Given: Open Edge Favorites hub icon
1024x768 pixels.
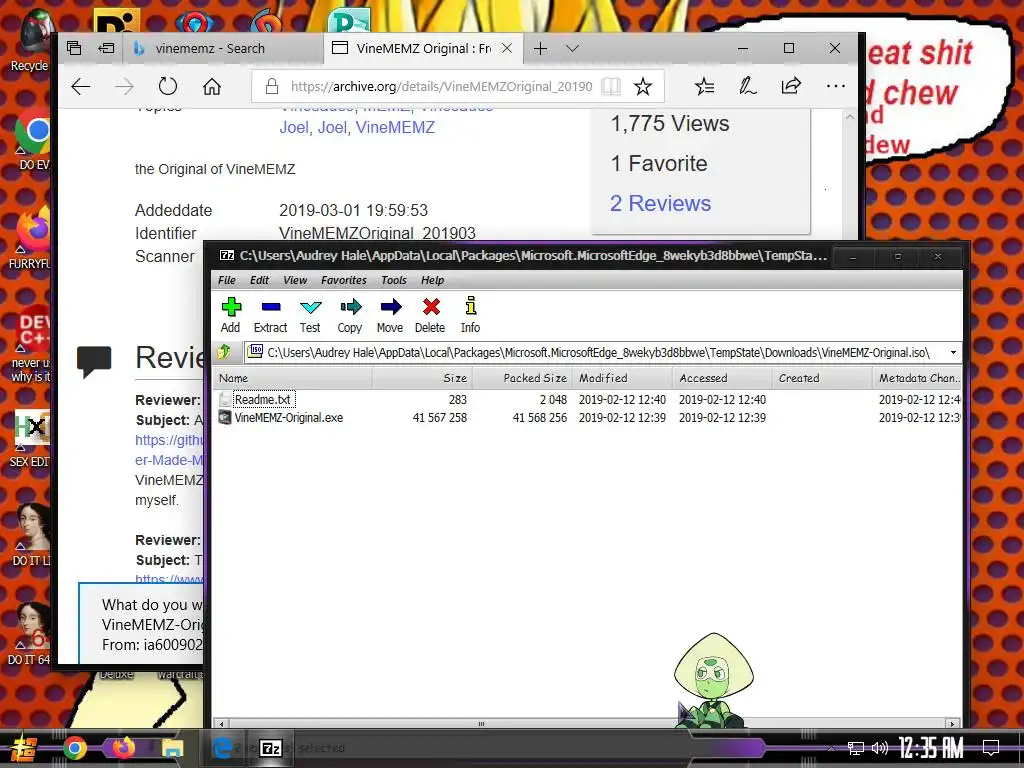Looking at the screenshot, I should pyautogui.click(x=704, y=86).
